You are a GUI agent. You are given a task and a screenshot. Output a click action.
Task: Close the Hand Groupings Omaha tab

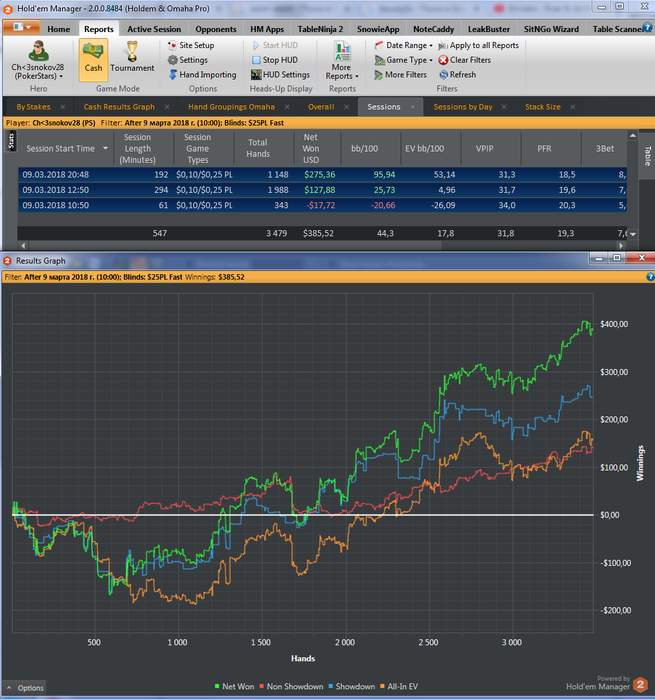(x=287, y=107)
